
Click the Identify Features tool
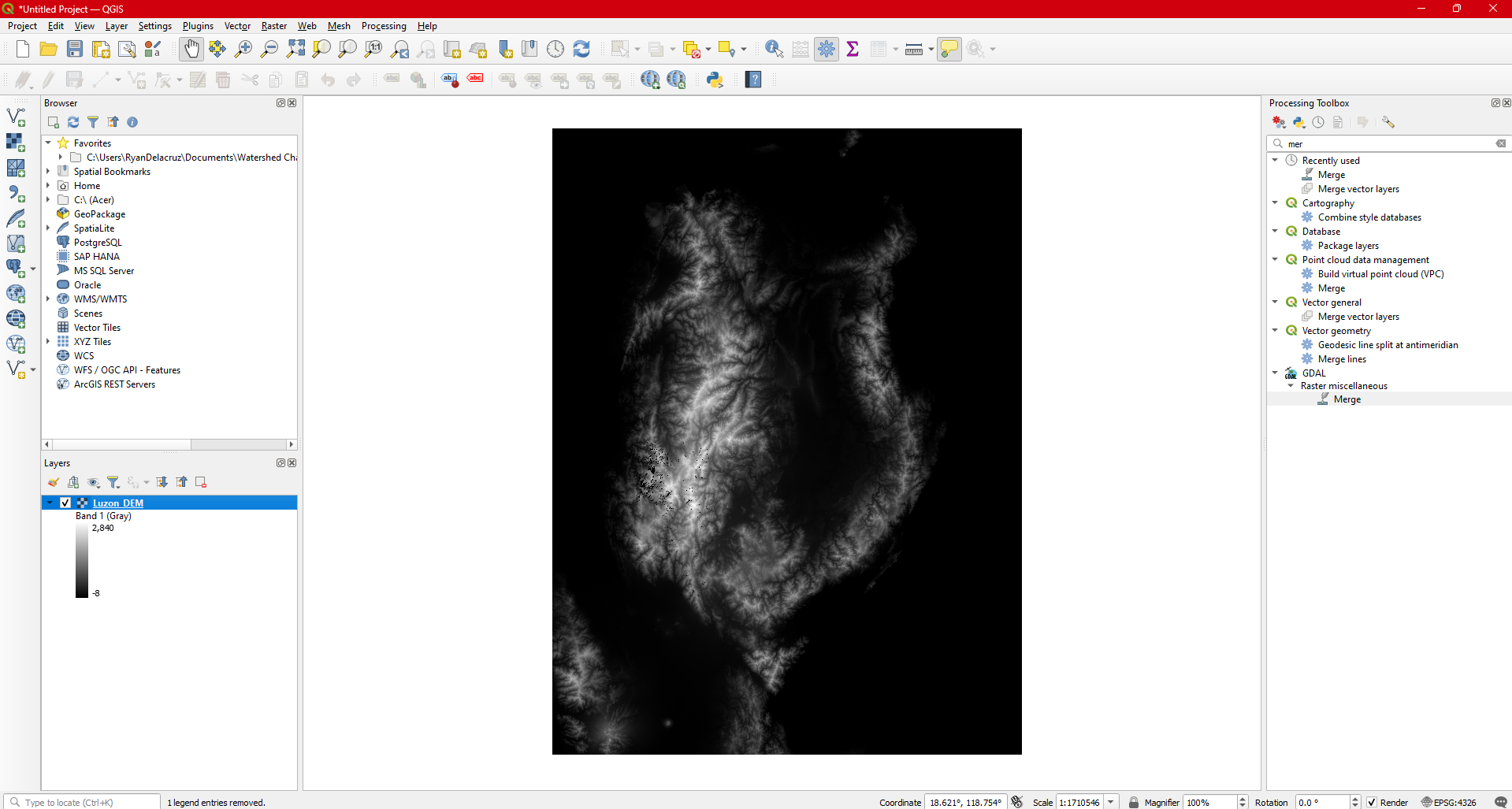(774, 49)
